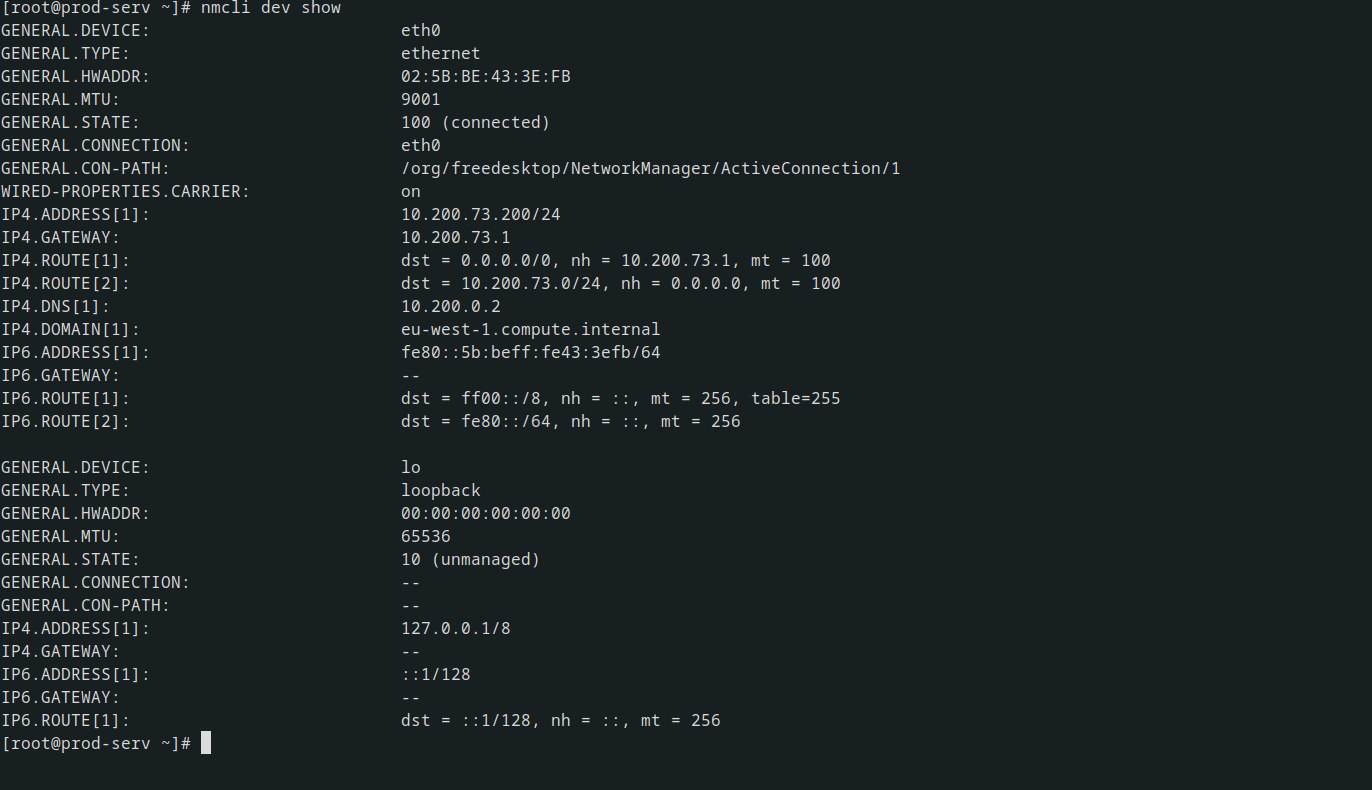
Task: Click the WIRED-PROPERTIES.CARRIER label
Action: (125, 192)
